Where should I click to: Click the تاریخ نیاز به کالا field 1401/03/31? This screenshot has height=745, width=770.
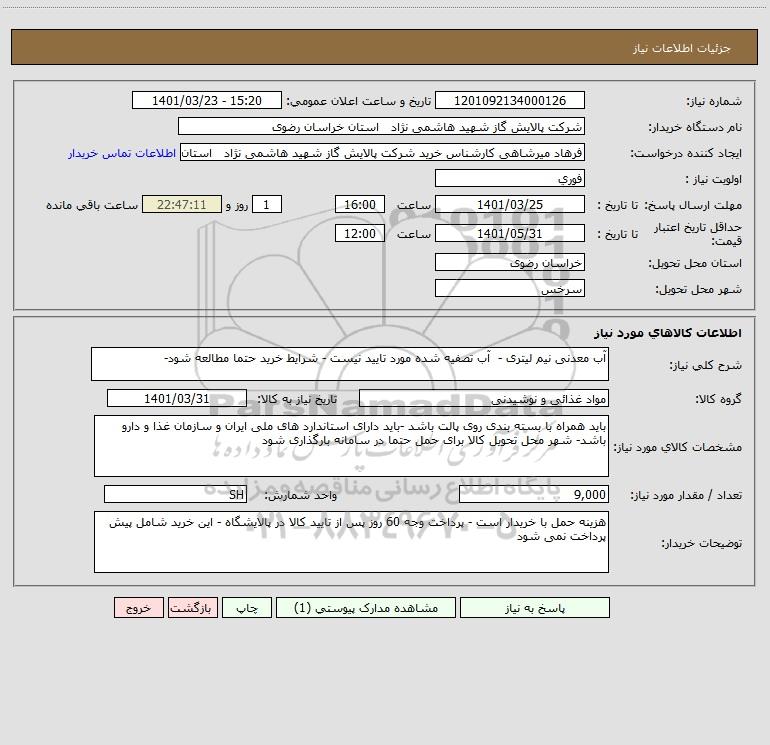coord(177,398)
